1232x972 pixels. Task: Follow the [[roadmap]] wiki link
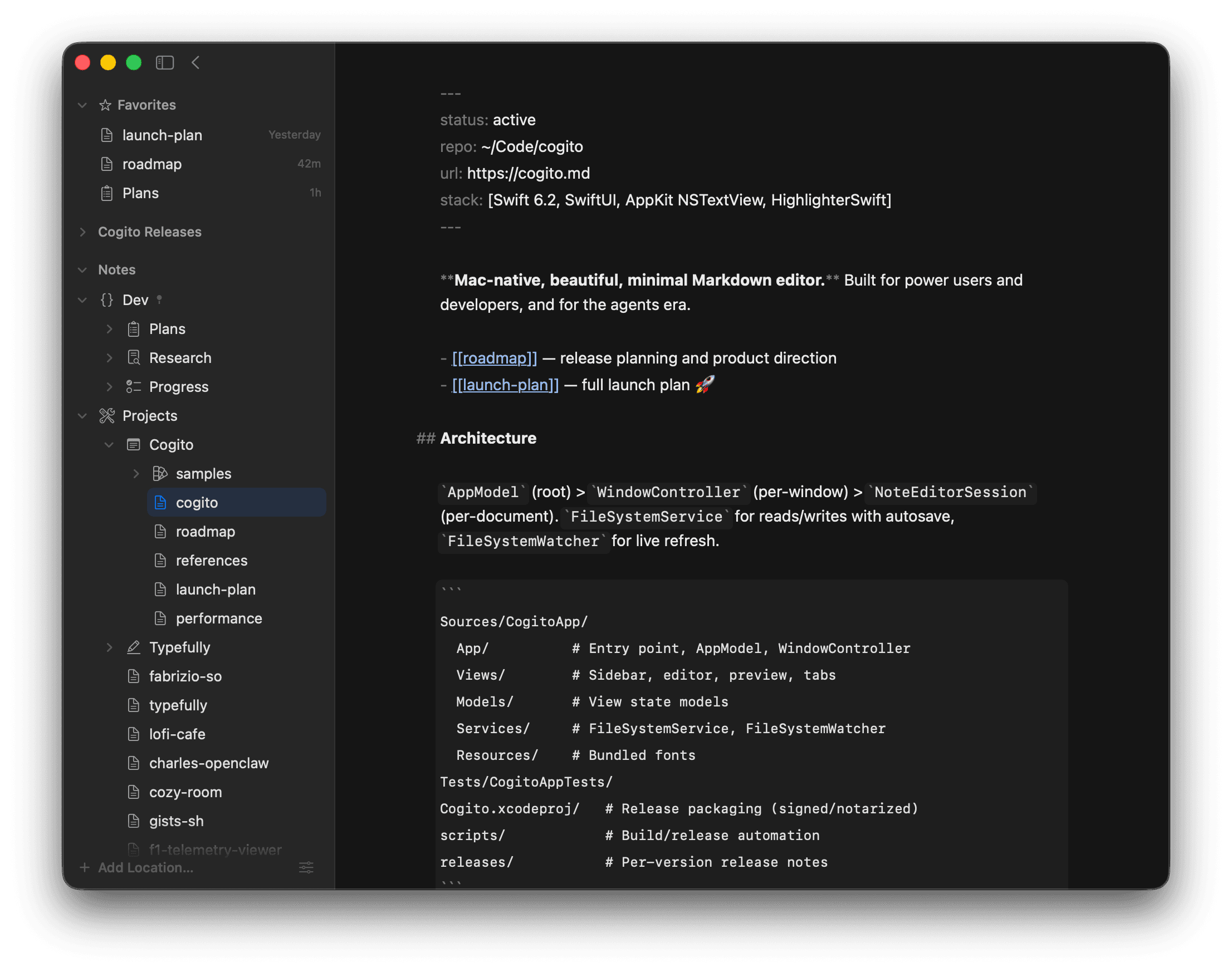tap(495, 359)
